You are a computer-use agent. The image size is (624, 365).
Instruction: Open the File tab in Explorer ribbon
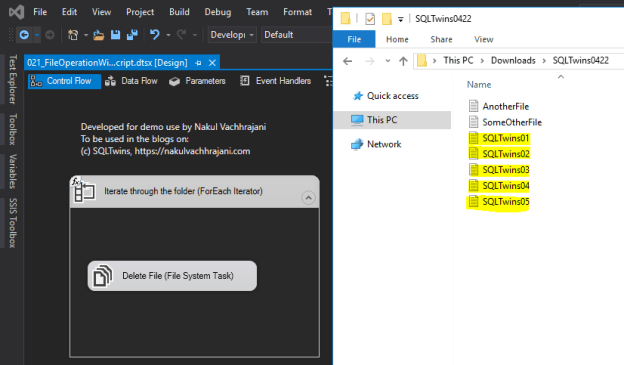pos(354,39)
